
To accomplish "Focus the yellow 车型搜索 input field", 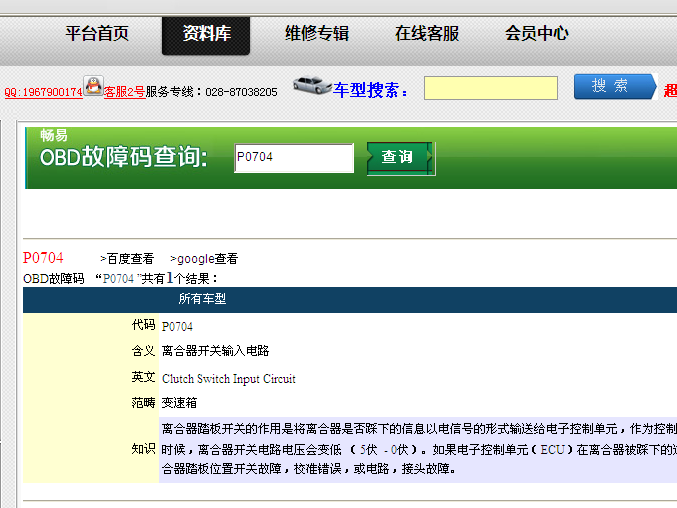I will (x=491, y=88).
